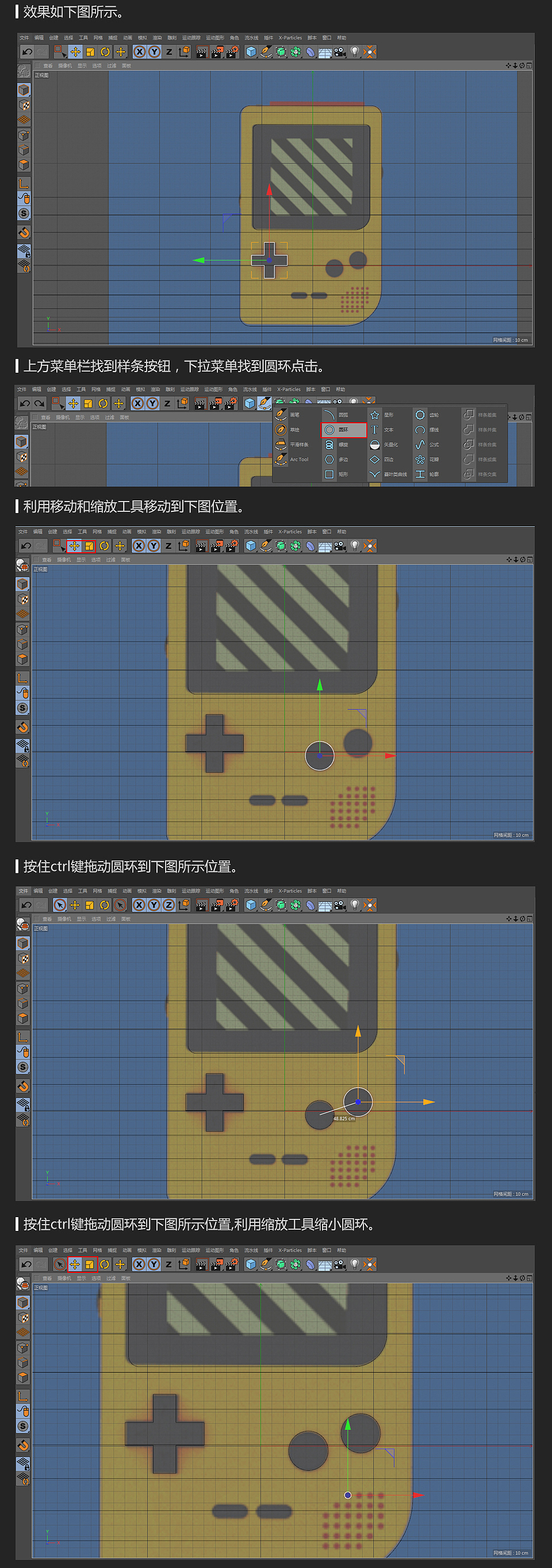
Task: Click 网格间距 : 10 cm label in fifth screenshot
Action: [x=511, y=1553]
